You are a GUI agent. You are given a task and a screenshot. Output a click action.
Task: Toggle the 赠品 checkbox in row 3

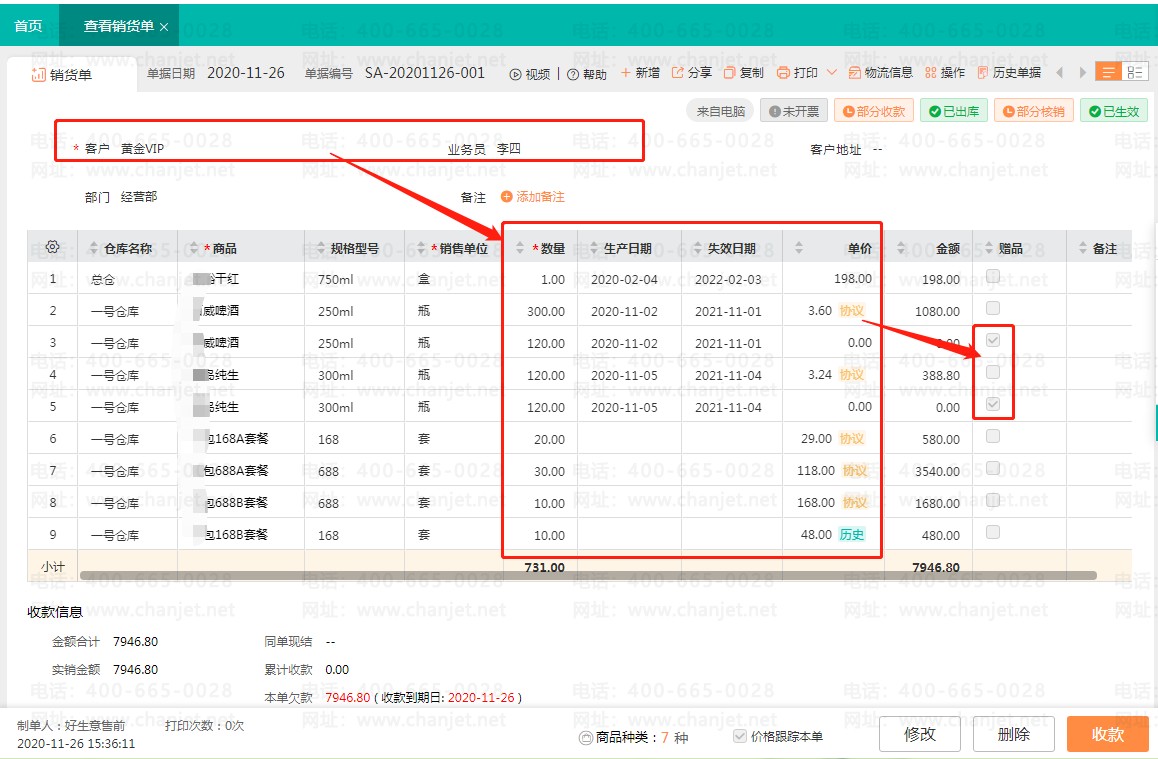coord(993,340)
